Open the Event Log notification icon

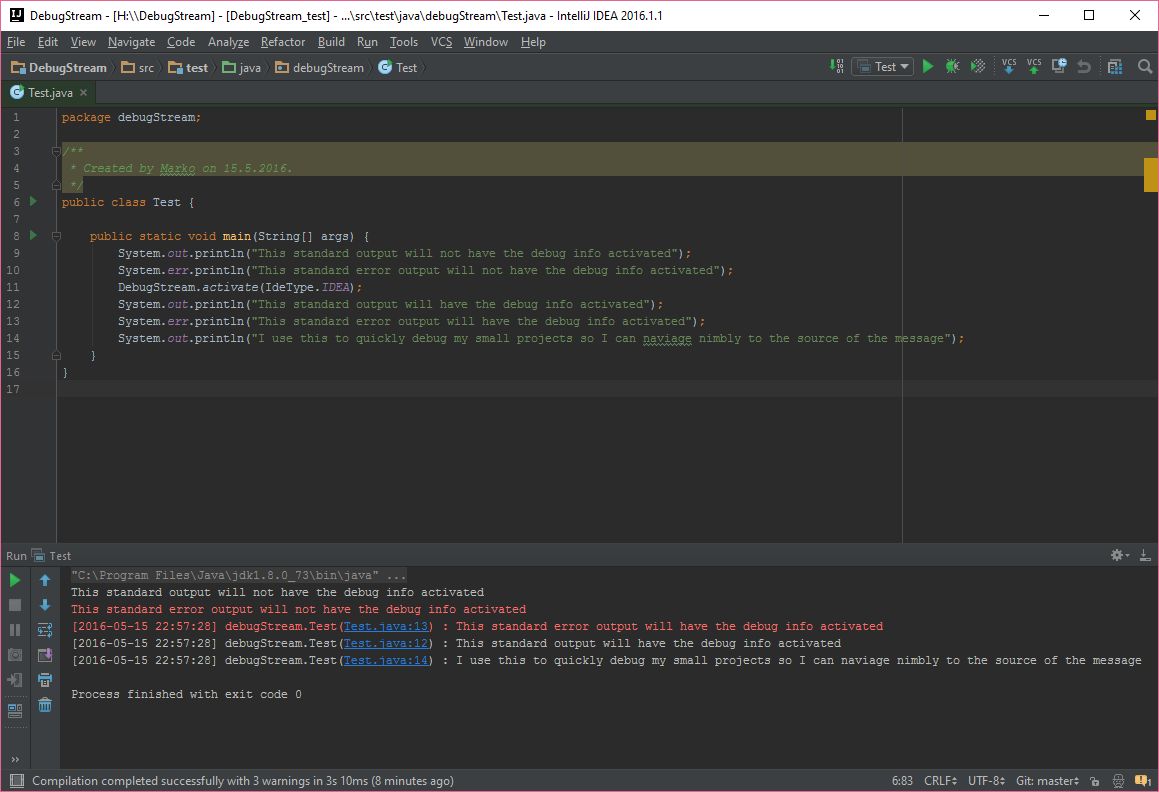(1143, 781)
